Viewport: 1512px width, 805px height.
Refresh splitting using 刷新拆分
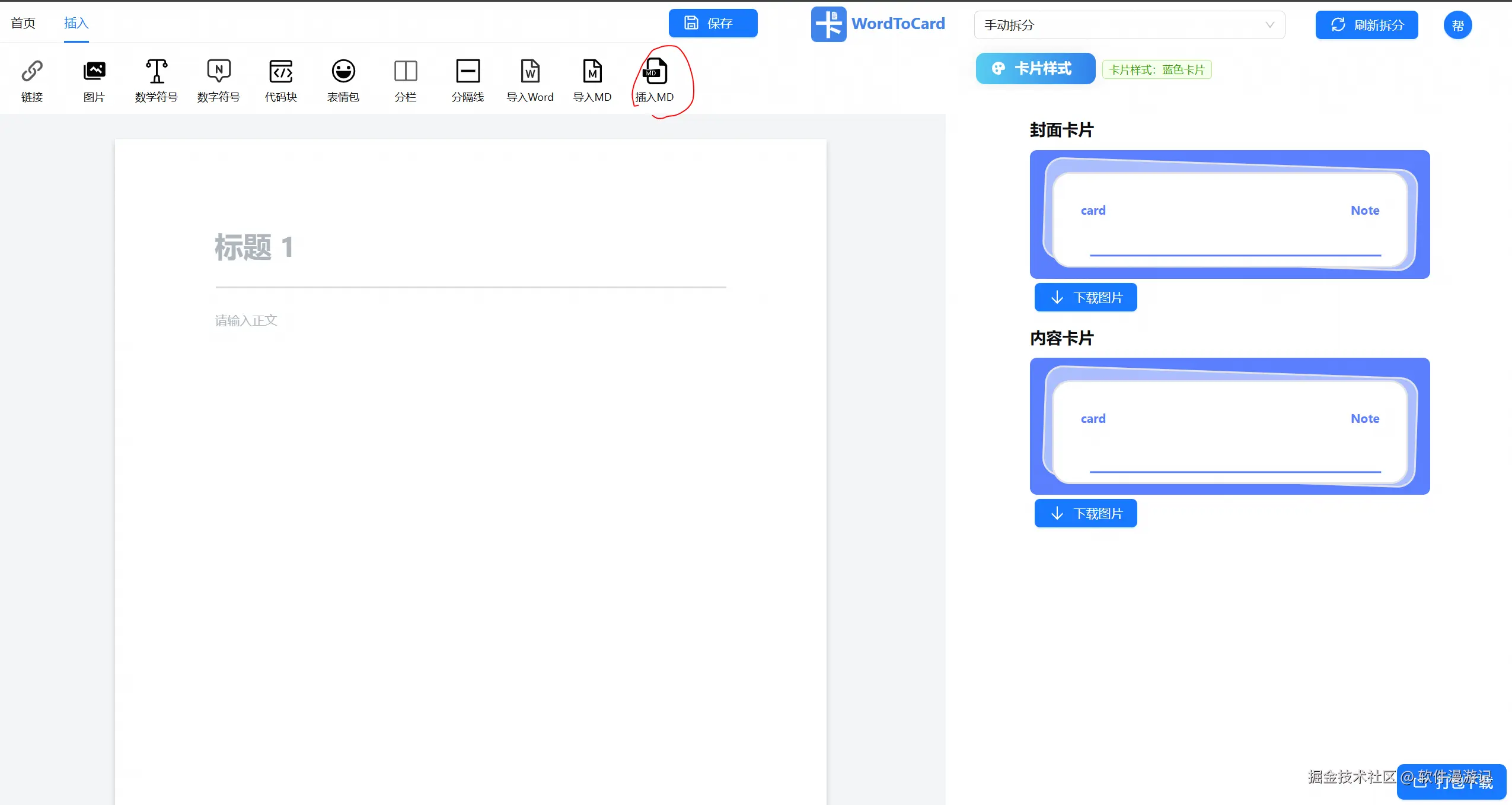click(x=1367, y=25)
